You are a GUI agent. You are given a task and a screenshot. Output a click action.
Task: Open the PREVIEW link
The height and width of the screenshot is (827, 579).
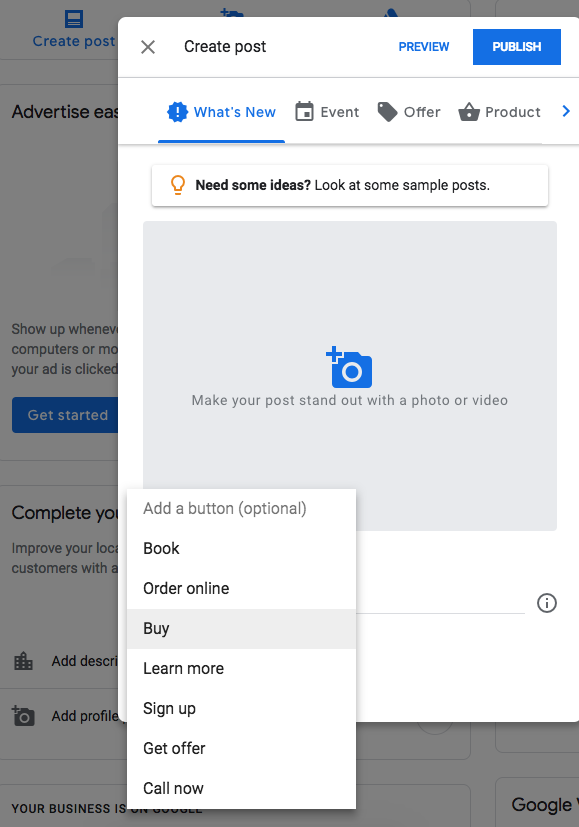pyautogui.click(x=423, y=46)
